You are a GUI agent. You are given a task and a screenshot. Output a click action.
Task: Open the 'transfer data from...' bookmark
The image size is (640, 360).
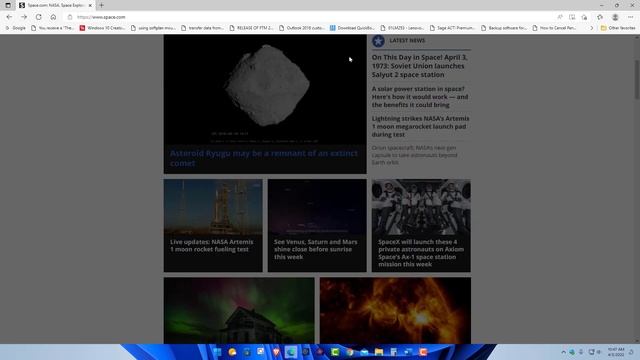202,28
